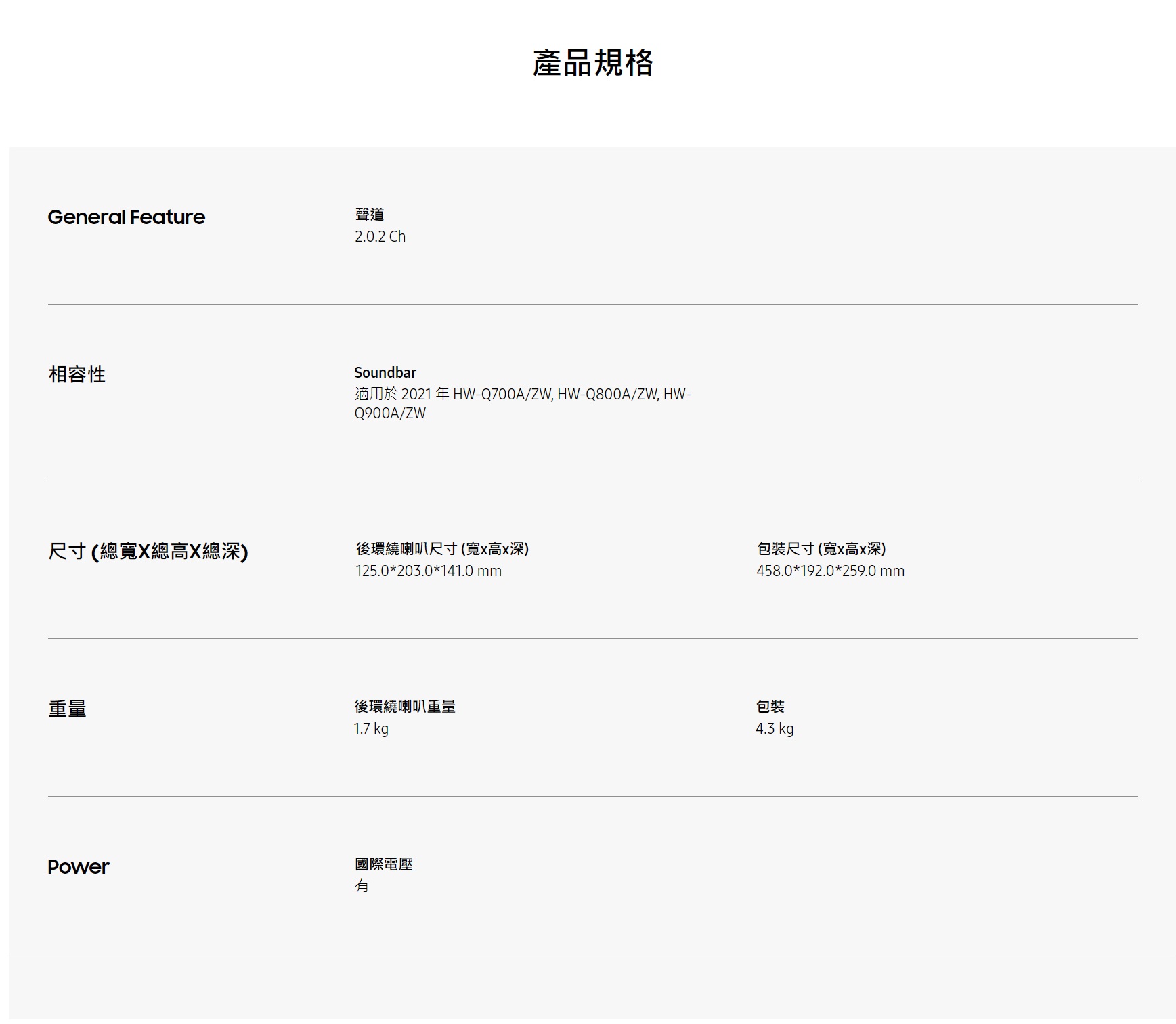Select the 後環繞喇叭重量 label
This screenshot has height=1024, width=1176.
(404, 707)
